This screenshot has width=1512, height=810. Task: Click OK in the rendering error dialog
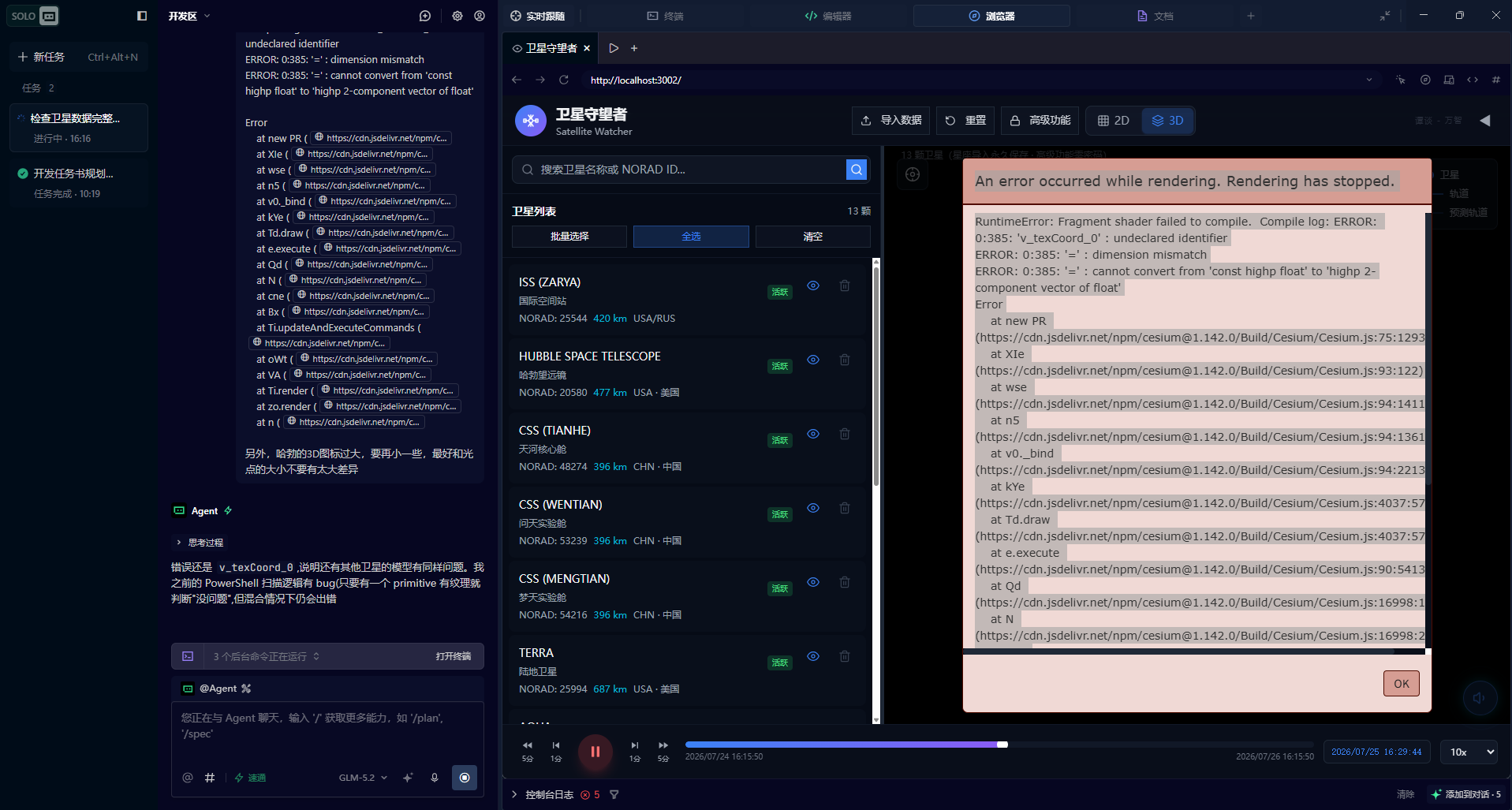click(1402, 684)
